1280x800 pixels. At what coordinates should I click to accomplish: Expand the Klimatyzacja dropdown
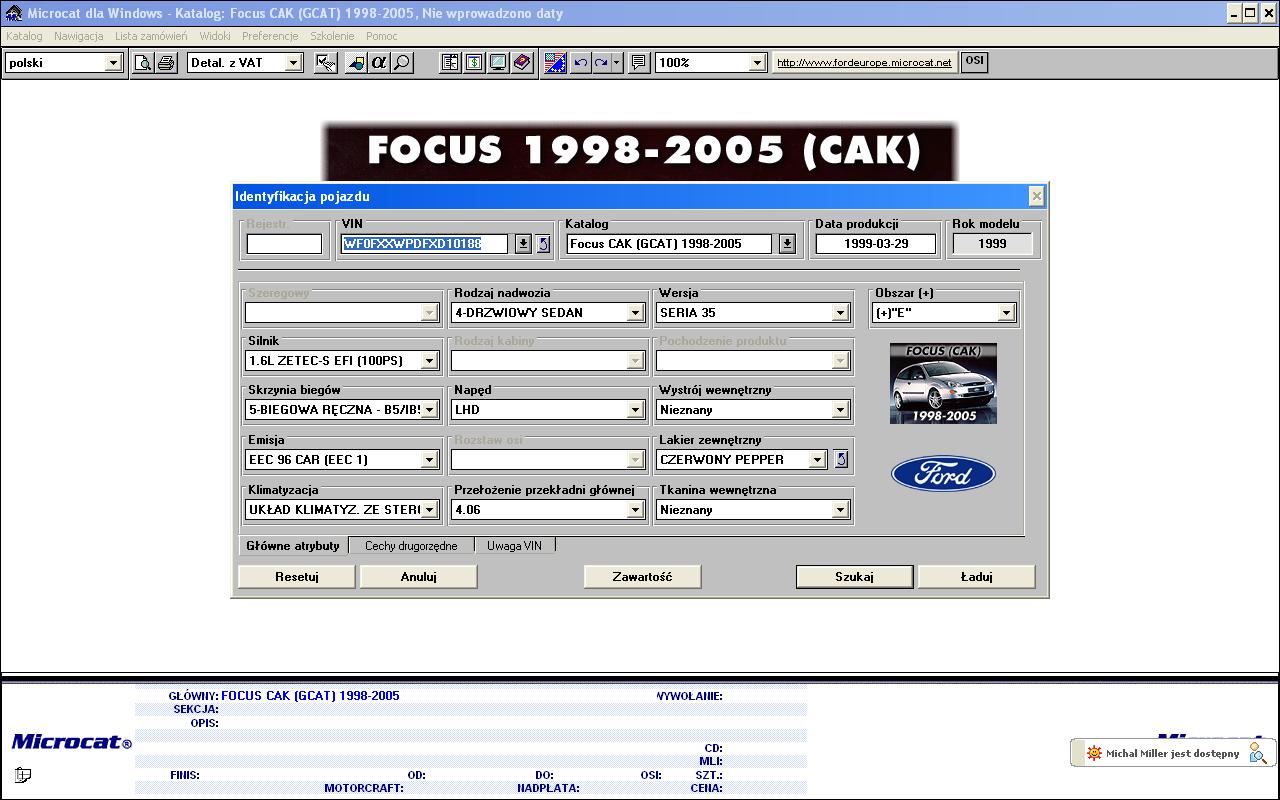[429, 509]
